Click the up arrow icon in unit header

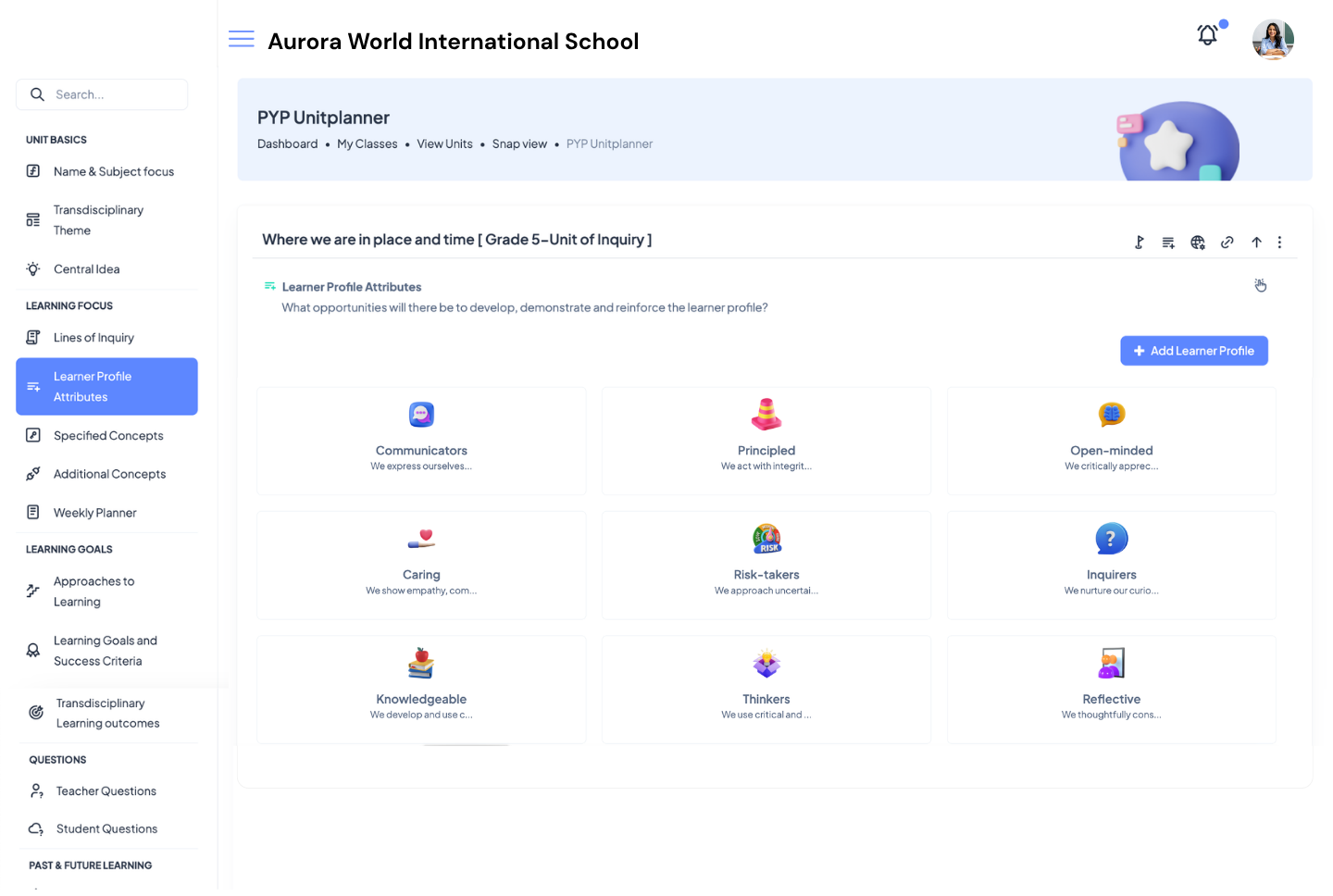[1256, 243]
